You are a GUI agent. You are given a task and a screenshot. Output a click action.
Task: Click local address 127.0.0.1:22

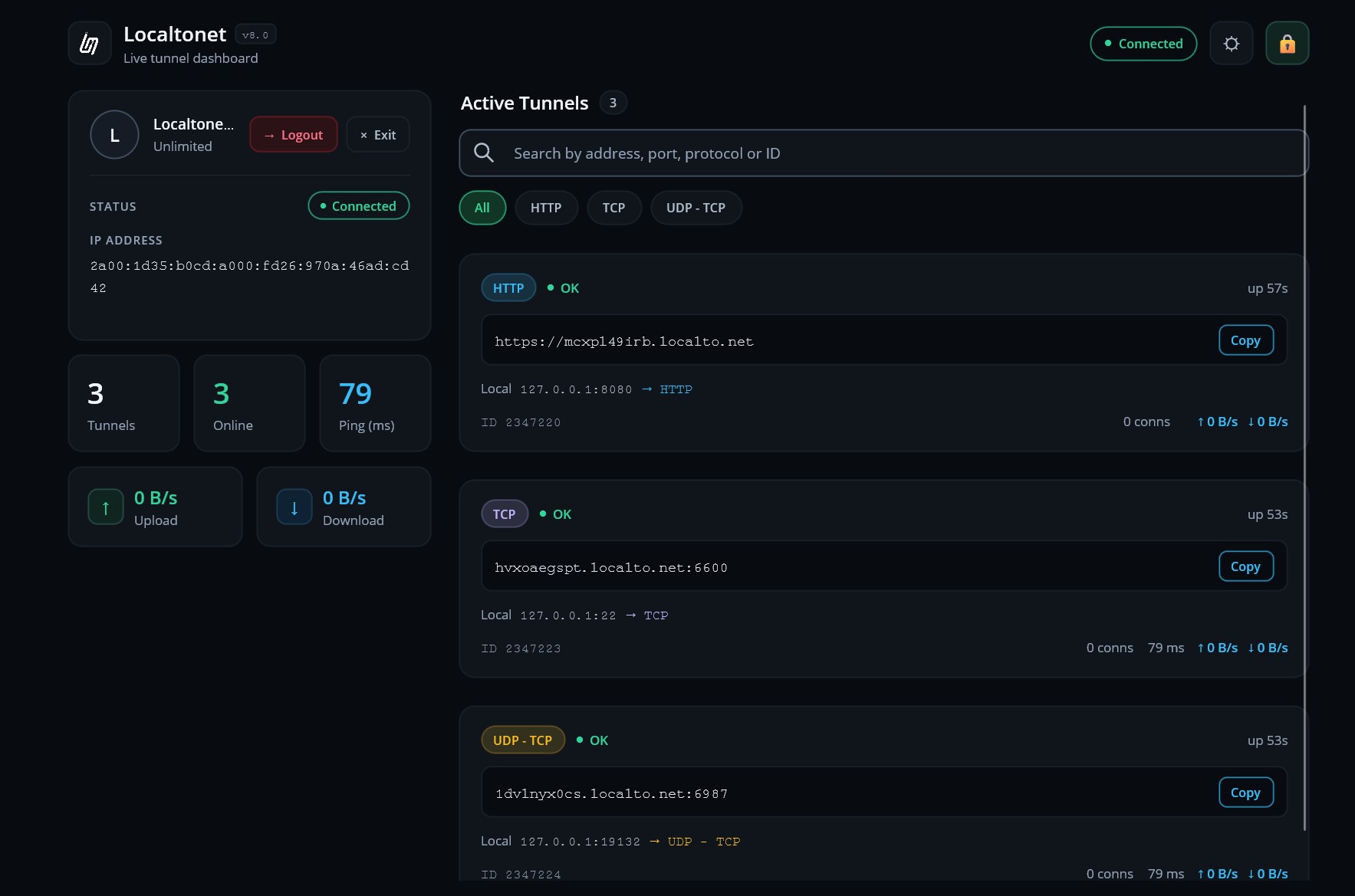[568, 615]
